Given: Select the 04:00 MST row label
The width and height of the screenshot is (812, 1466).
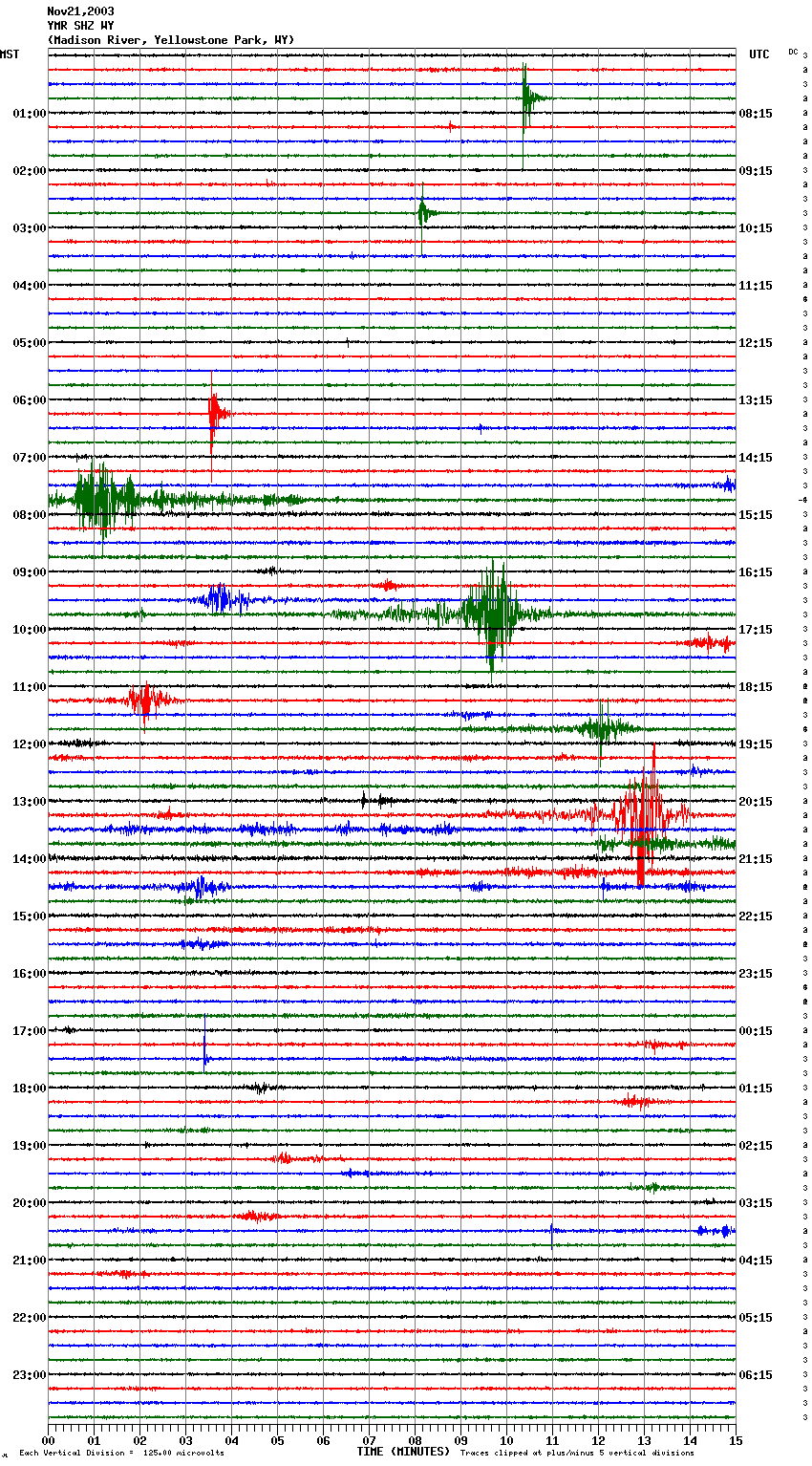Looking at the screenshot, I should (x=30, y=286).
